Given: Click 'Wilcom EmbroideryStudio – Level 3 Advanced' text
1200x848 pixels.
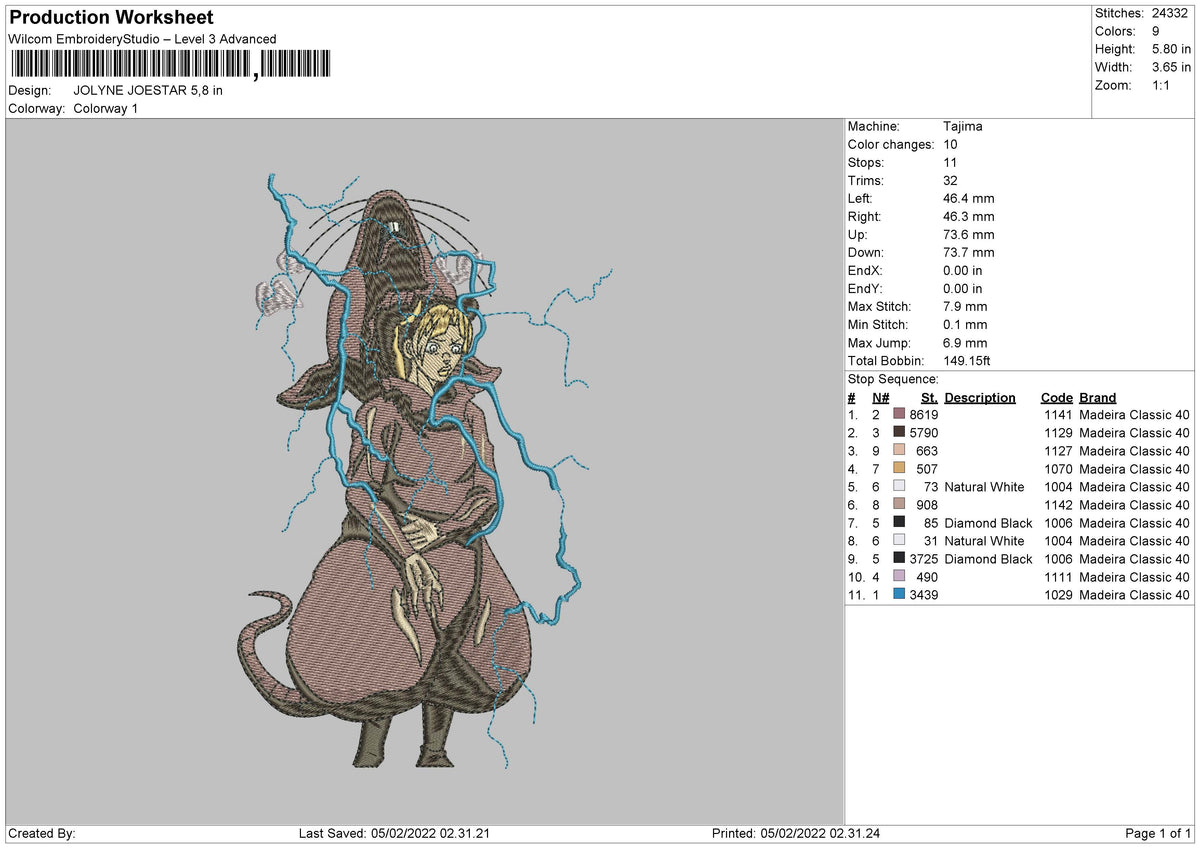Looking at the screenshot, I should pos(142,39).
